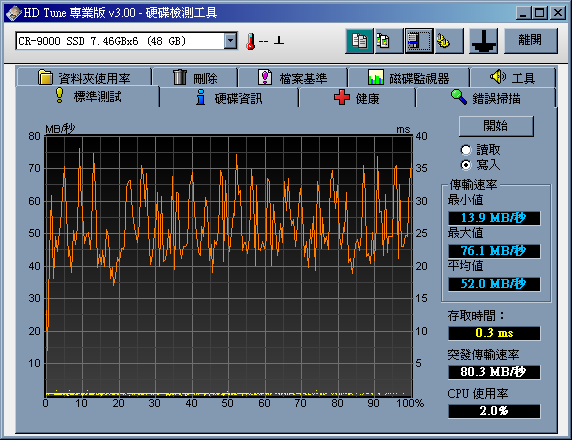Open the 健康 health tab
Image resolution: width=572 pixels, height=440 pixels.
click(x=357, y=98)
